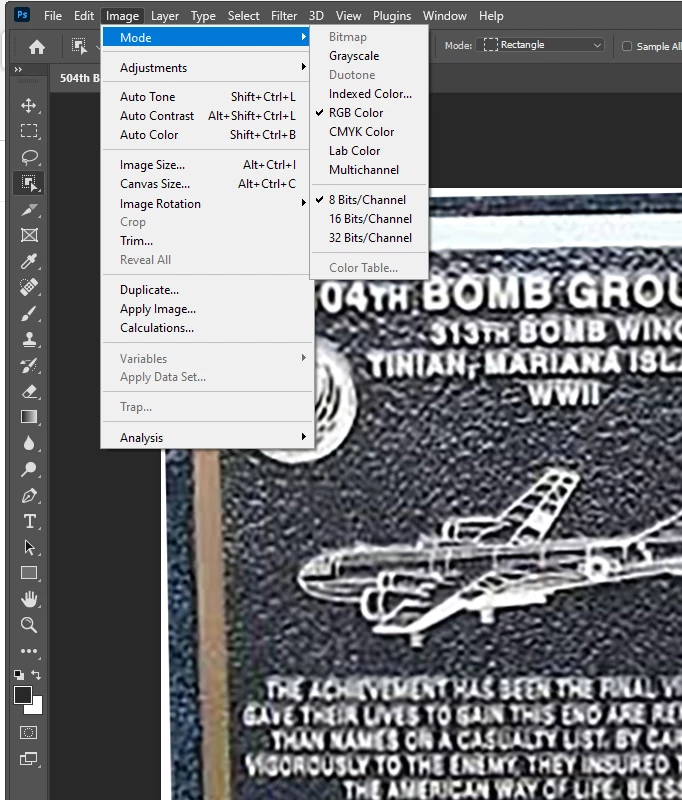Viewport: 682px width, 800px height.
Task: Open the Filter menu
Action: tap(284, 16)
